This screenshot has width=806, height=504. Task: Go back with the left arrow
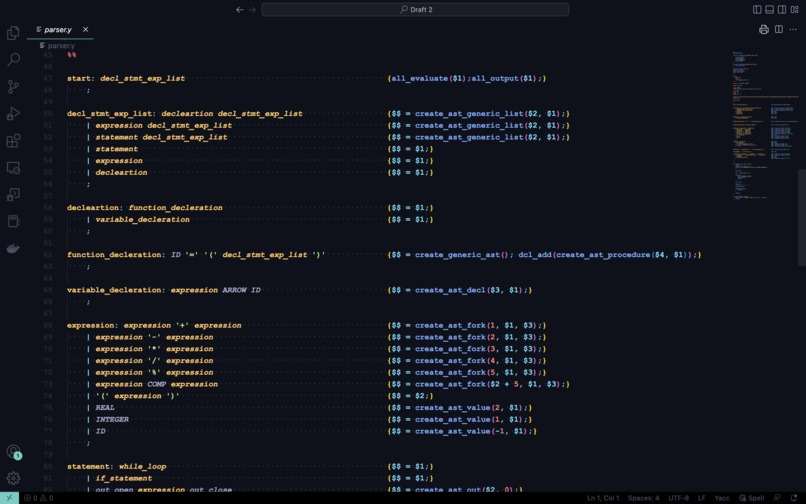pyautogui.click(x=240, y=9)
